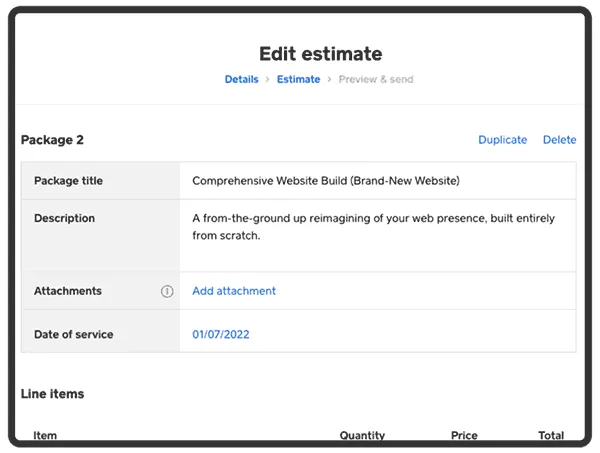The width and height of the screenshot is (600, 453).
Task: Open the Preview & send step
Action: point(376,79)
